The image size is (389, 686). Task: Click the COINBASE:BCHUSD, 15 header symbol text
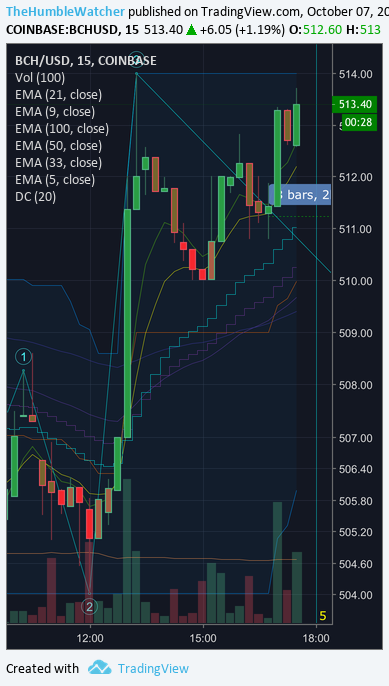(x=72, y=30)
